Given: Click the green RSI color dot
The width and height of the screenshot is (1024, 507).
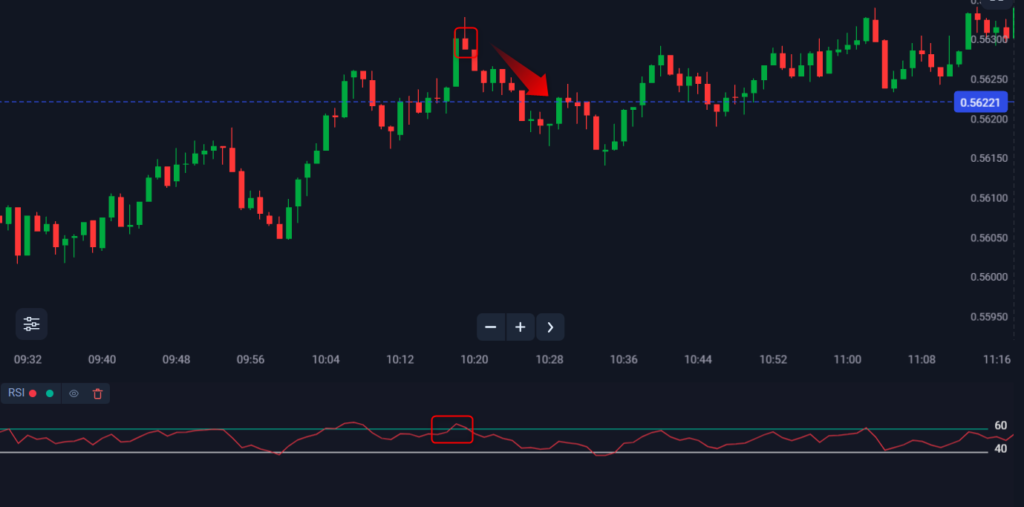Looking at the screenshot, I should point(50,393).
